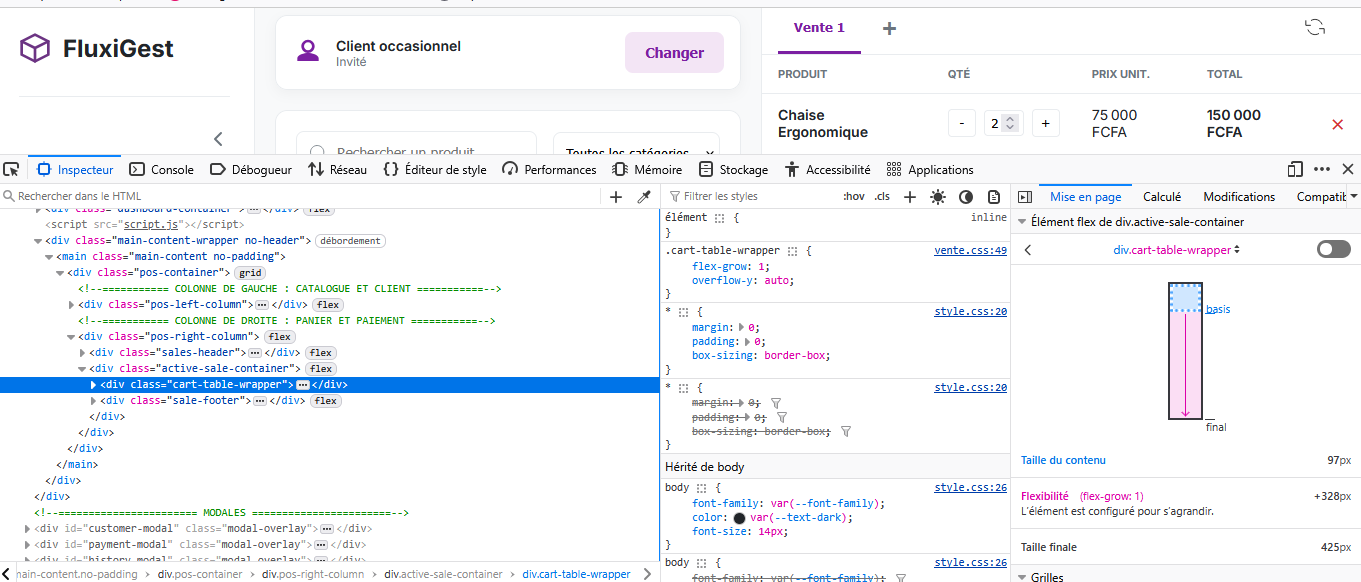
Task: Click the Filtrer les styles field
Action: (750, 196)
